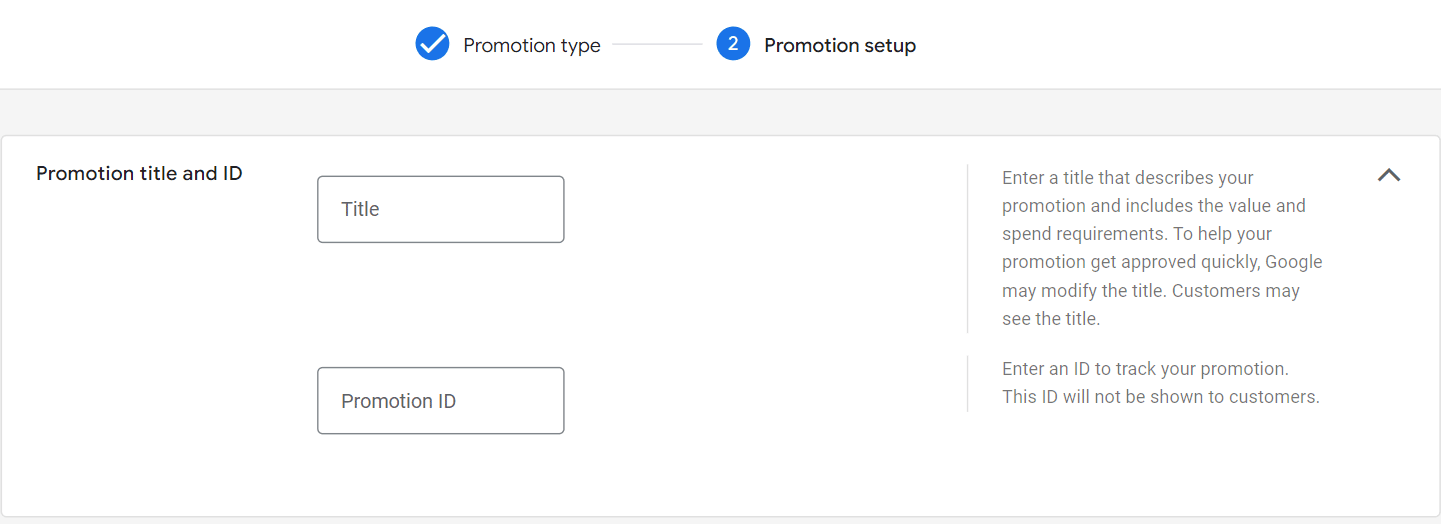Click 'This ID will not be shown' sentence

click(1161, 397)
